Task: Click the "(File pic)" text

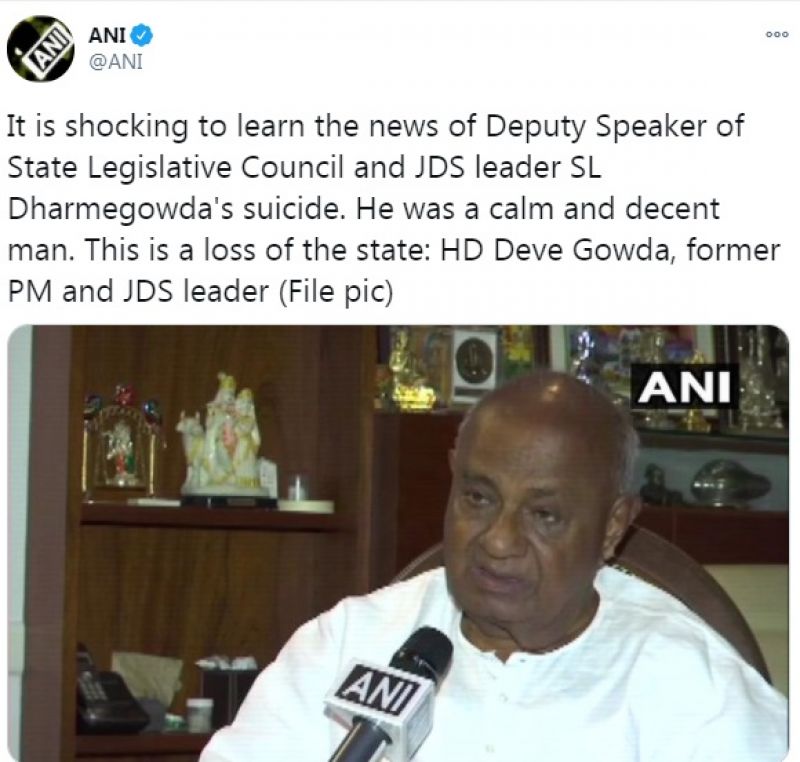Action: (336, 292)
